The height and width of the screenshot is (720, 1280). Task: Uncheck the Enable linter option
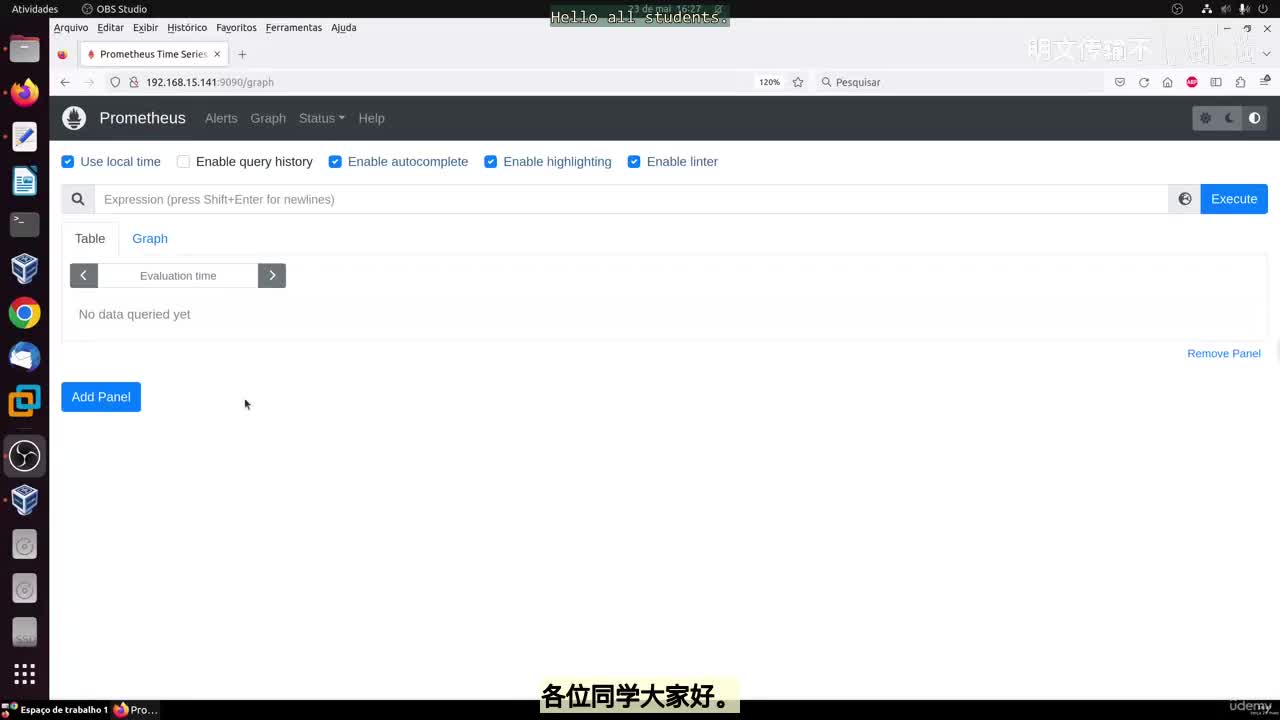click(634, 161)
